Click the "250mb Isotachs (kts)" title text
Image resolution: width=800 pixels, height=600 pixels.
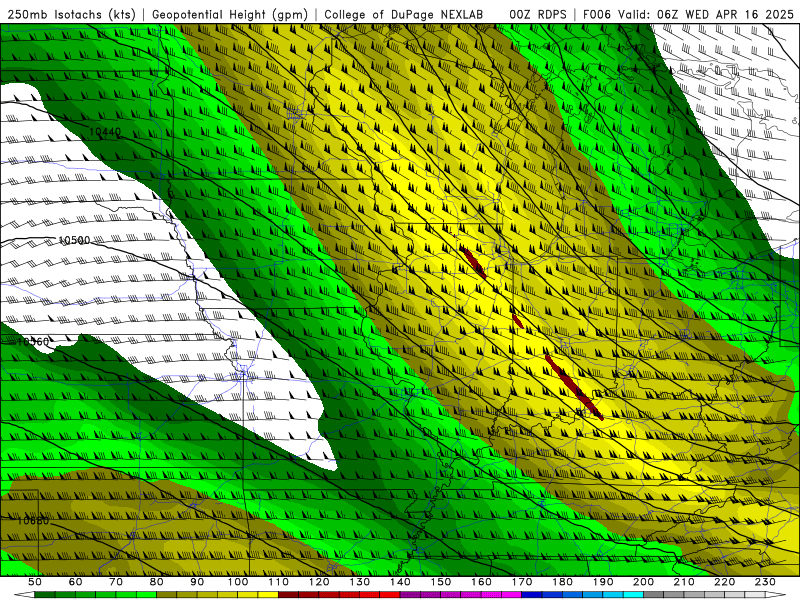[x=72, y=15]
